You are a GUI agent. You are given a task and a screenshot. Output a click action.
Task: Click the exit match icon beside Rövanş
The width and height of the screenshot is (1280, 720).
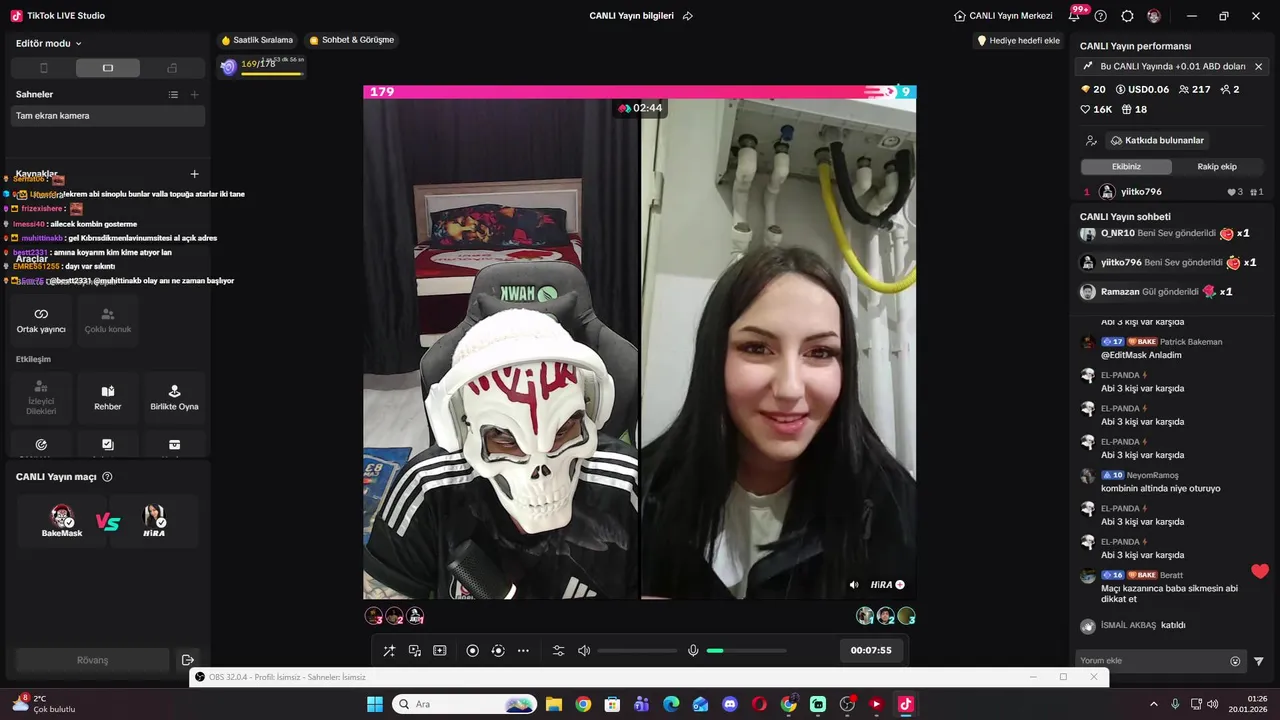tap(187, 660)
